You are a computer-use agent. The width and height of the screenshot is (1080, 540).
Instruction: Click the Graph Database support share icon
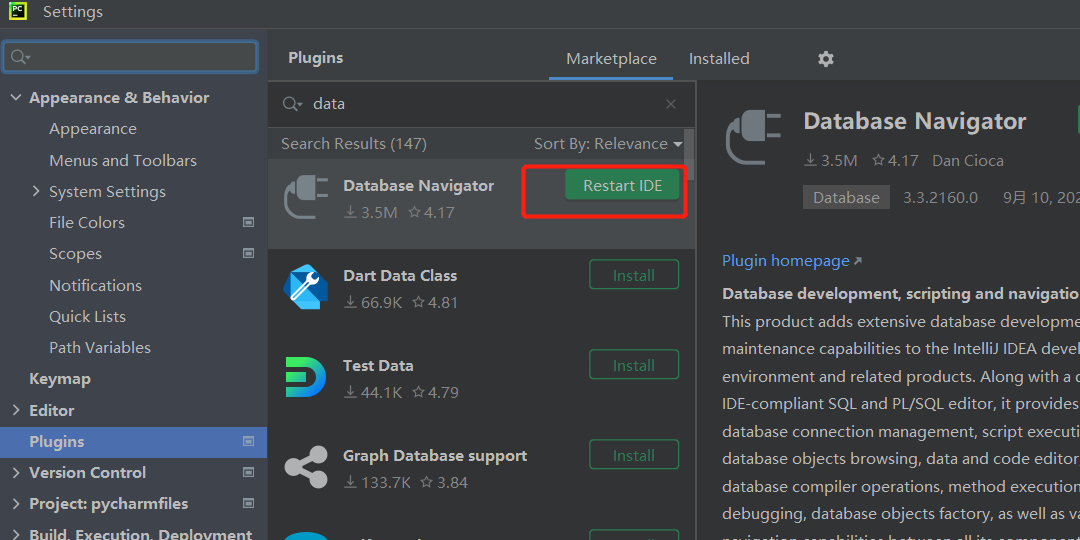coord(306,467)
